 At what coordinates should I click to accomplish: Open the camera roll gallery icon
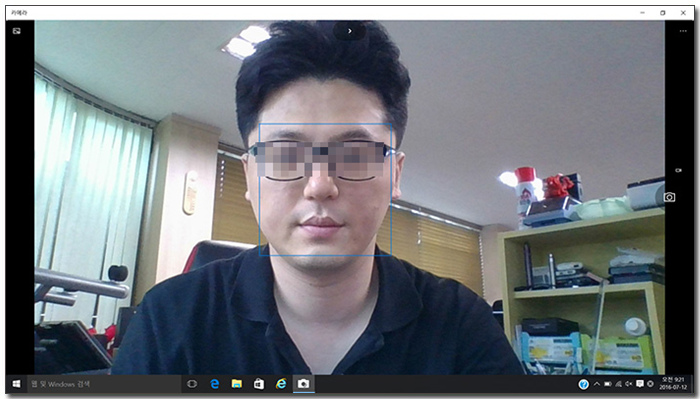tap(17, 31)
